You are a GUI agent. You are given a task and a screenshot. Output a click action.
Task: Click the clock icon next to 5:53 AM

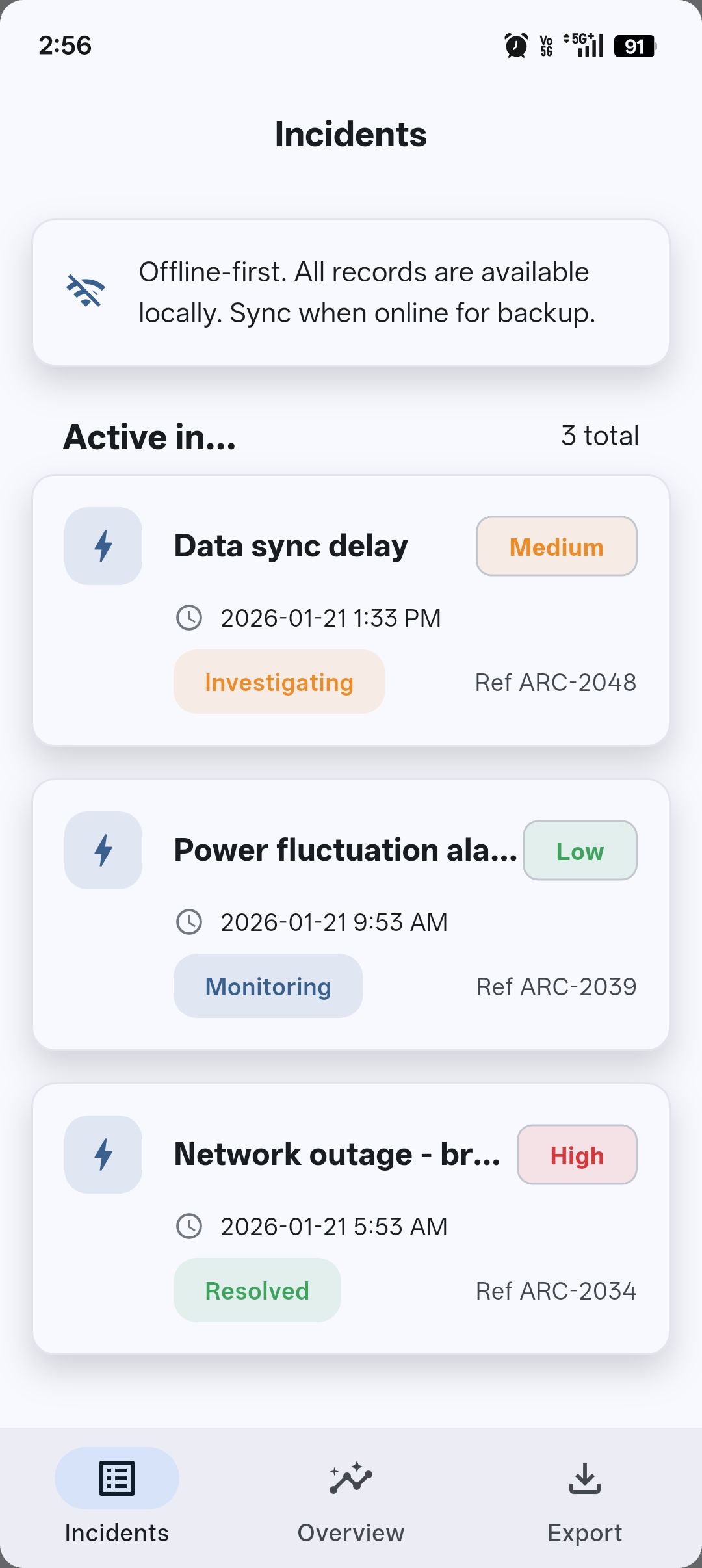(189, 1226)
